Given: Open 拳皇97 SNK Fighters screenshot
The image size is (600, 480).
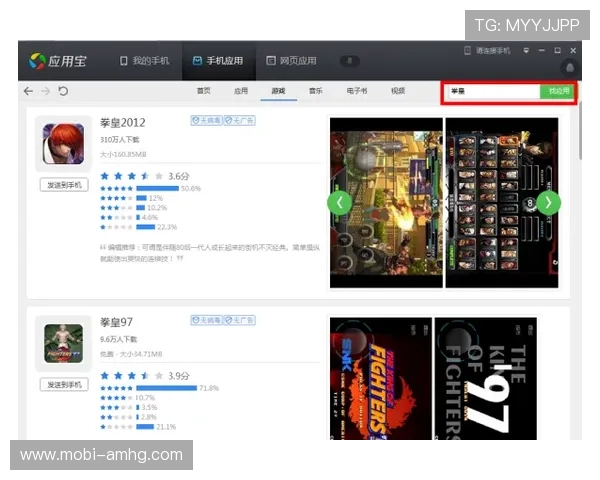Looking at the screenshot, I should [x=381, y=379].
